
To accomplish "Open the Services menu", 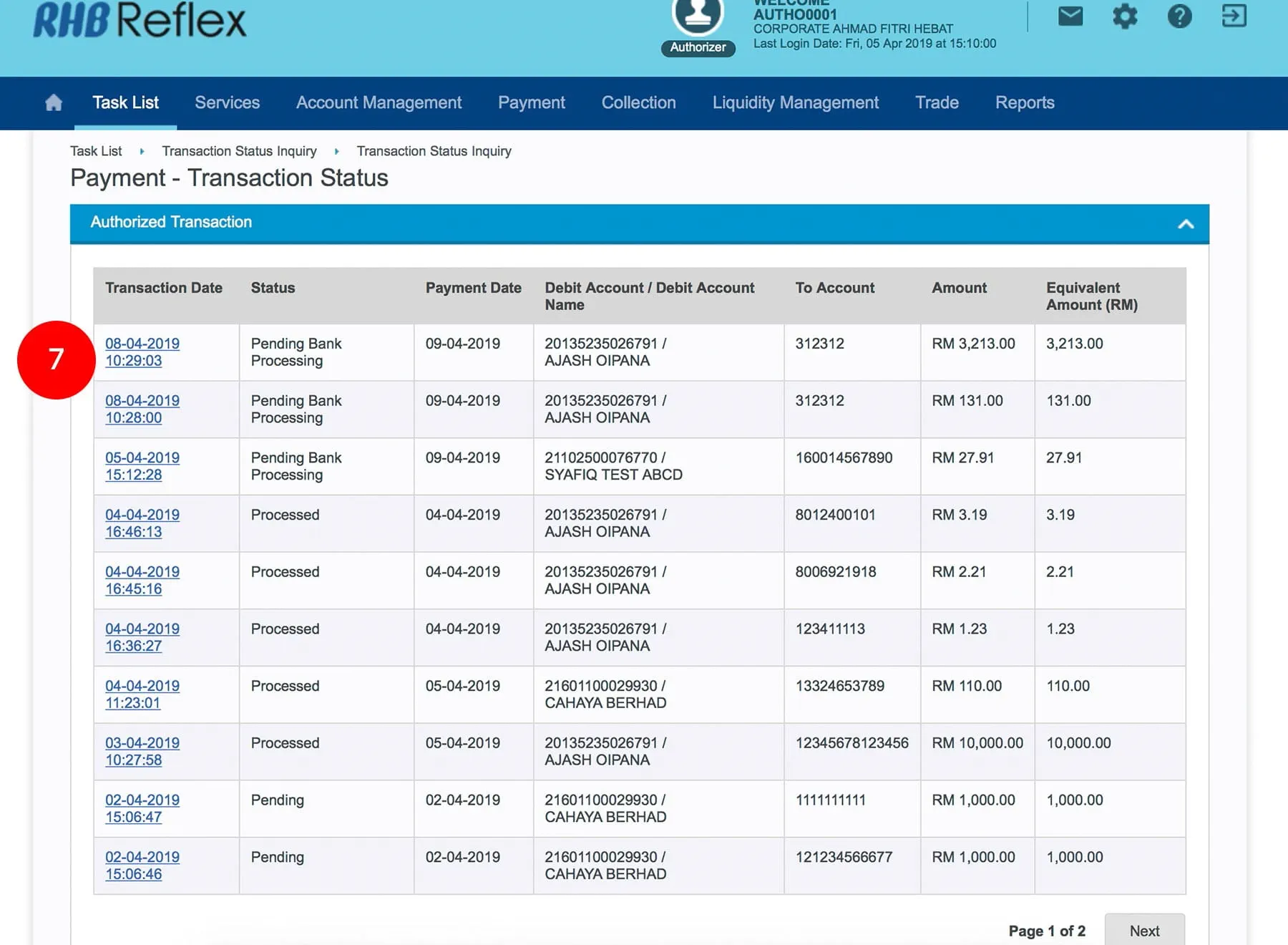I will [227, 103].
